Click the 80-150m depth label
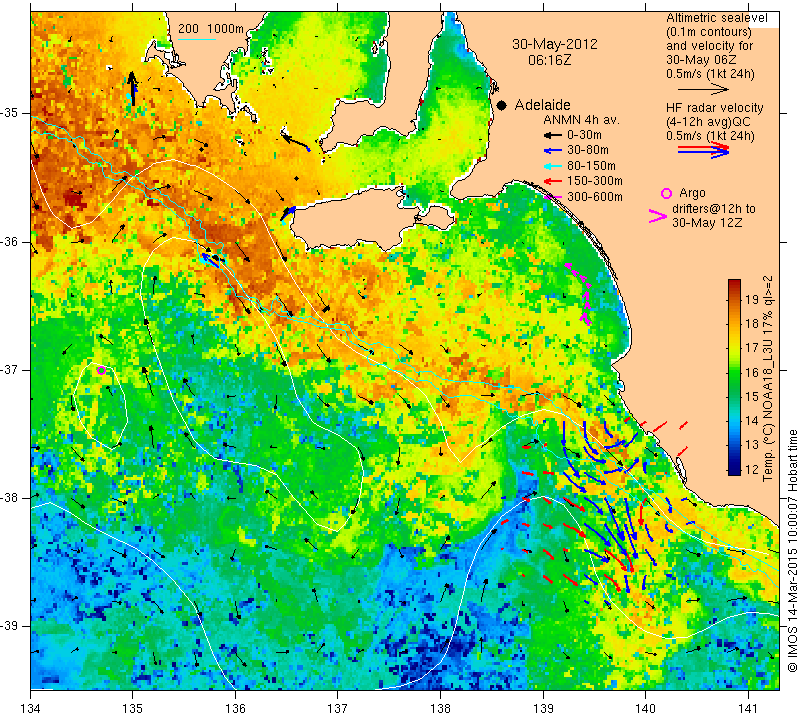The height and width of the screenshot is (720, 800). (x=591, y=166)
